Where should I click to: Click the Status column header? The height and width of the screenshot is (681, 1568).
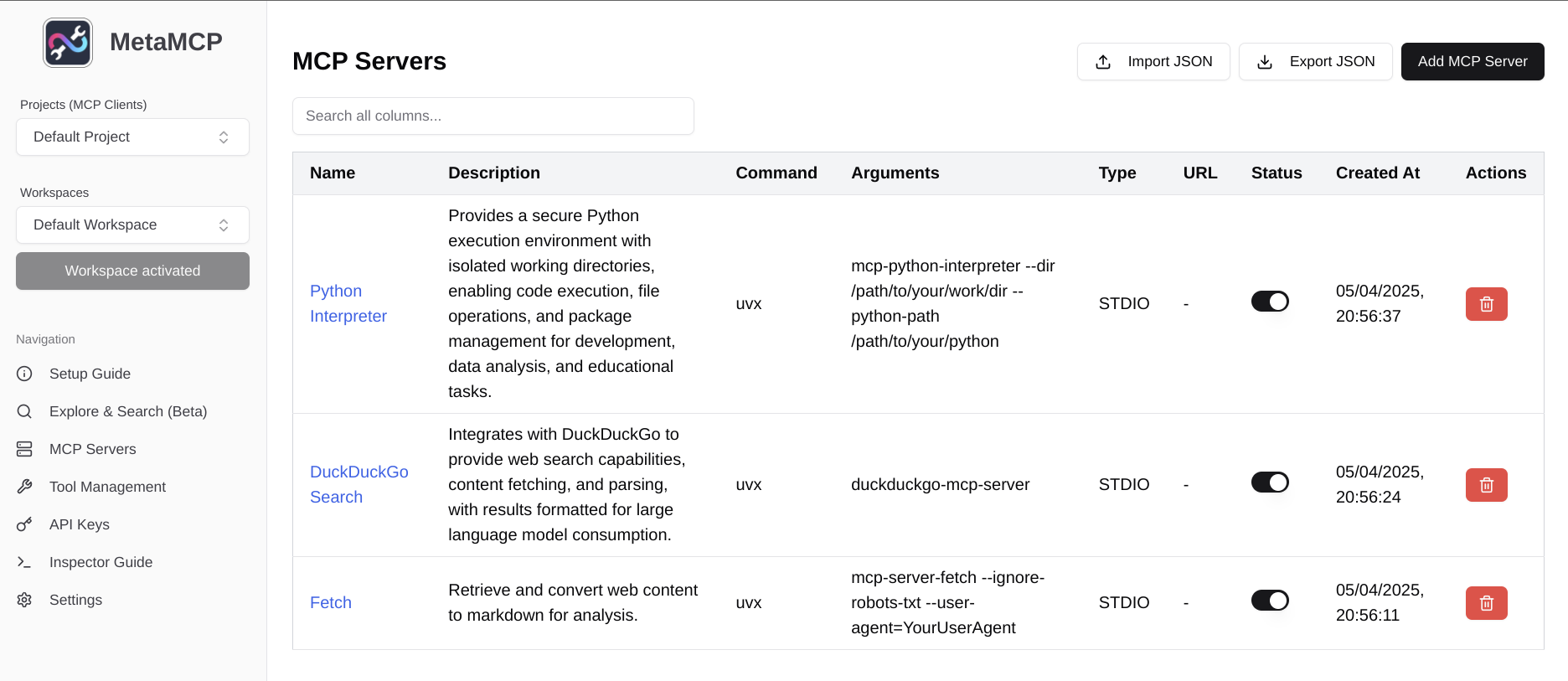(x=1277, y=173)
